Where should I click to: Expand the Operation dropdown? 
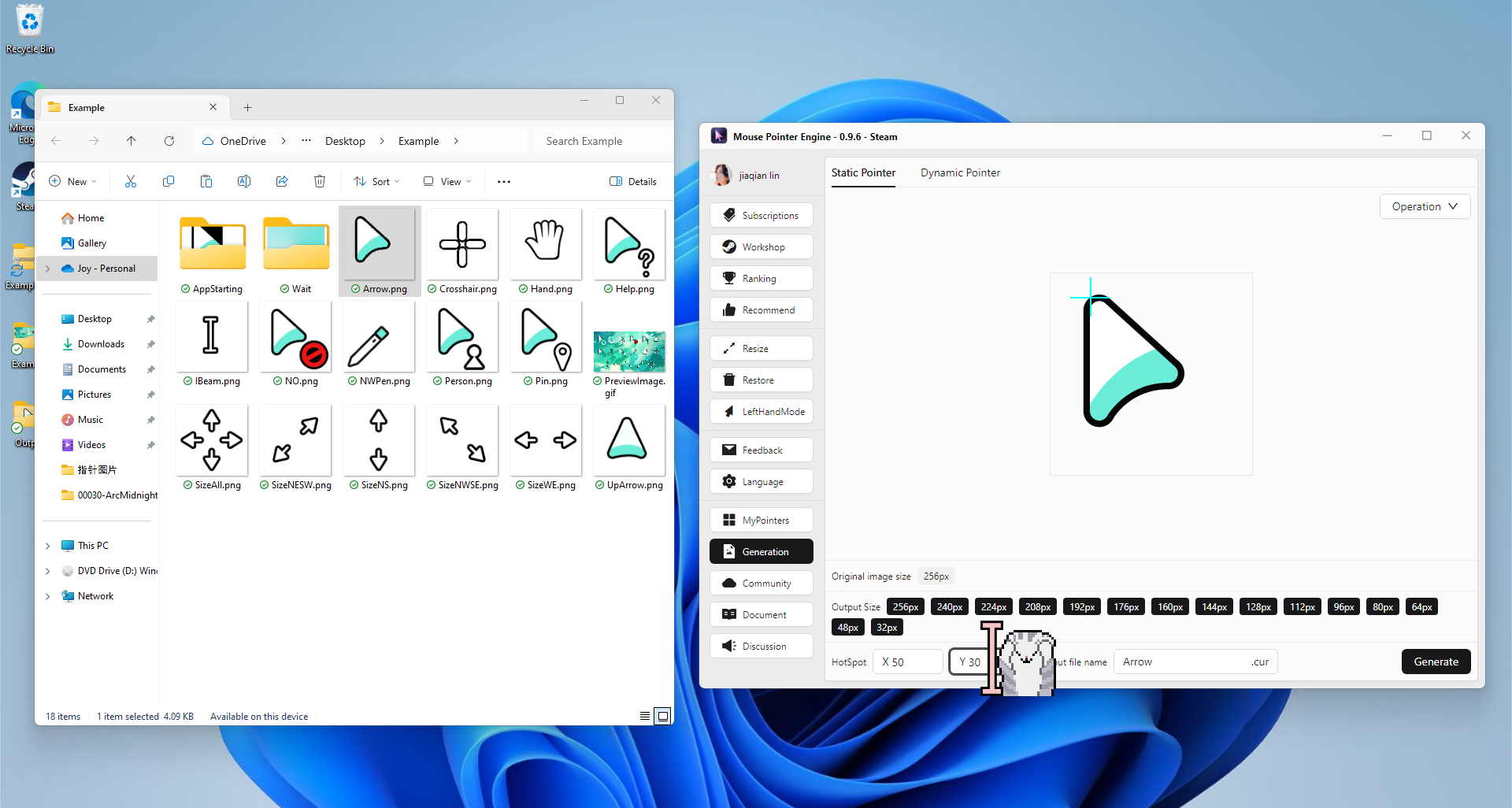1424,207
